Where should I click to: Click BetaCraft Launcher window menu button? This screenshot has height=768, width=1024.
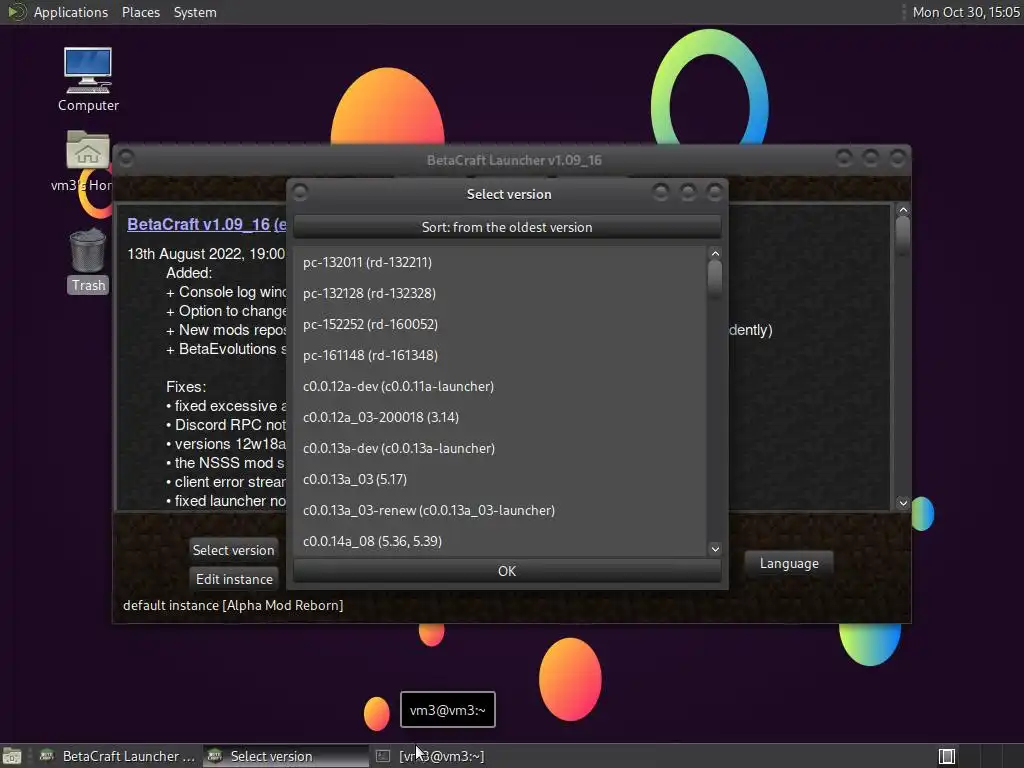(126, 158)
